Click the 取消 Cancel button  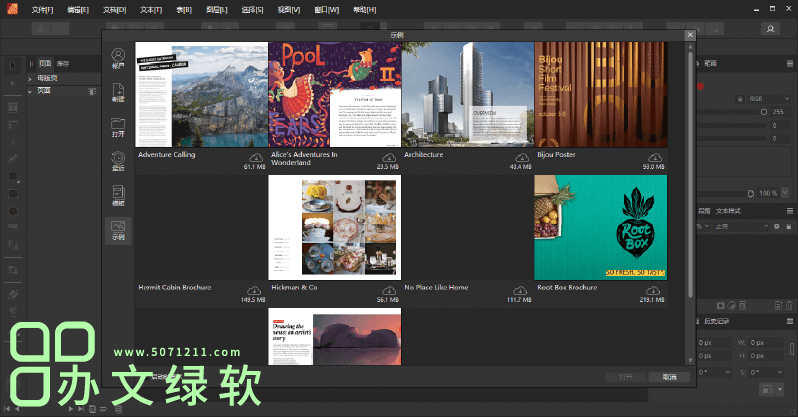coord(669,377)
